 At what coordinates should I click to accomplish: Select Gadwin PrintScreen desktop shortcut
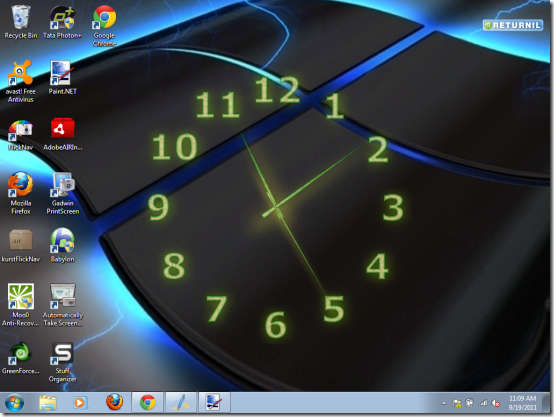63,193
